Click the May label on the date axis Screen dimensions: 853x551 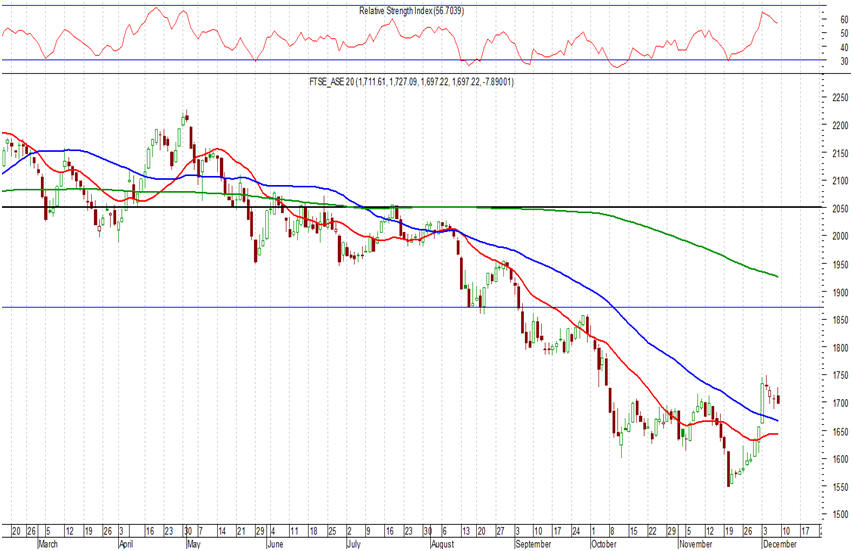192,544
